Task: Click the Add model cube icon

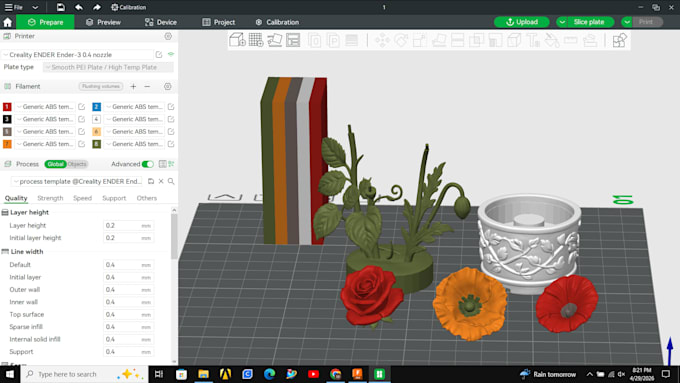Action: pos(237,40)
